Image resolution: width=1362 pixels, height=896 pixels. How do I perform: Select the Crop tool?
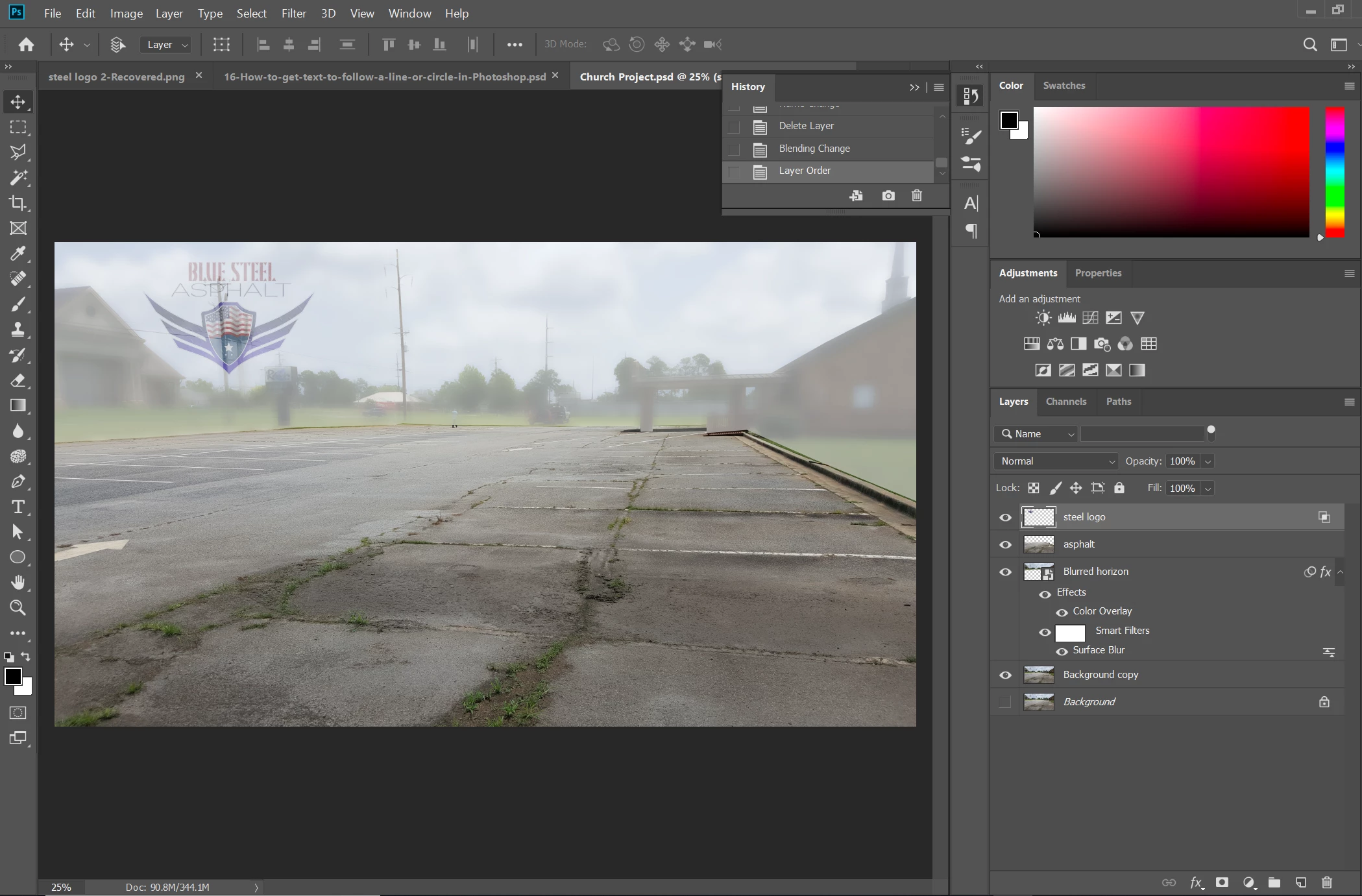(x=18, y=203)
